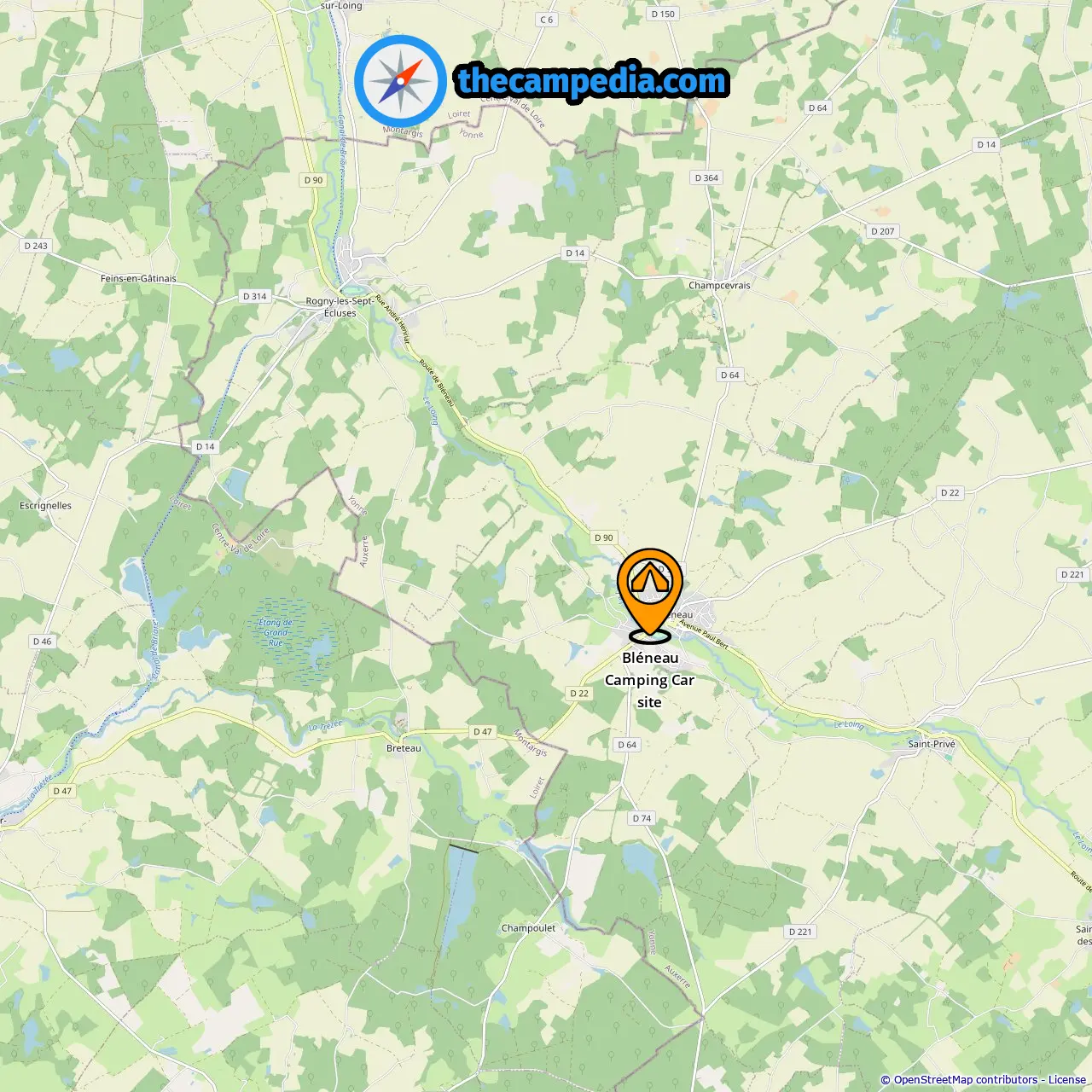The width and height of the screenshot is (1092, 1092).
Task: Click the Feins-en-Gâtinais village label
Action: click(138, 279)
